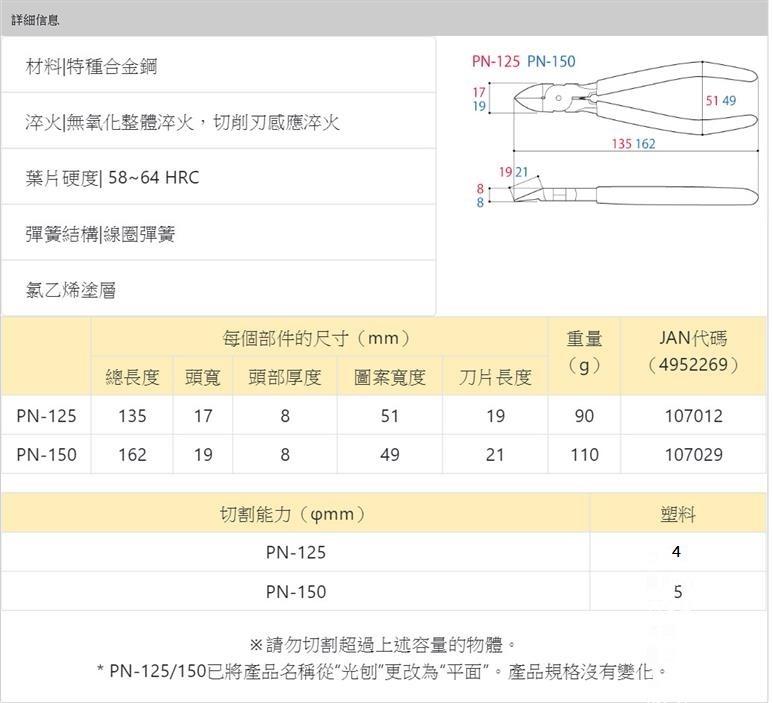Click the 刀片長度 column header
This screenshot has width=772, height=703.
click(x=495, y=377)
